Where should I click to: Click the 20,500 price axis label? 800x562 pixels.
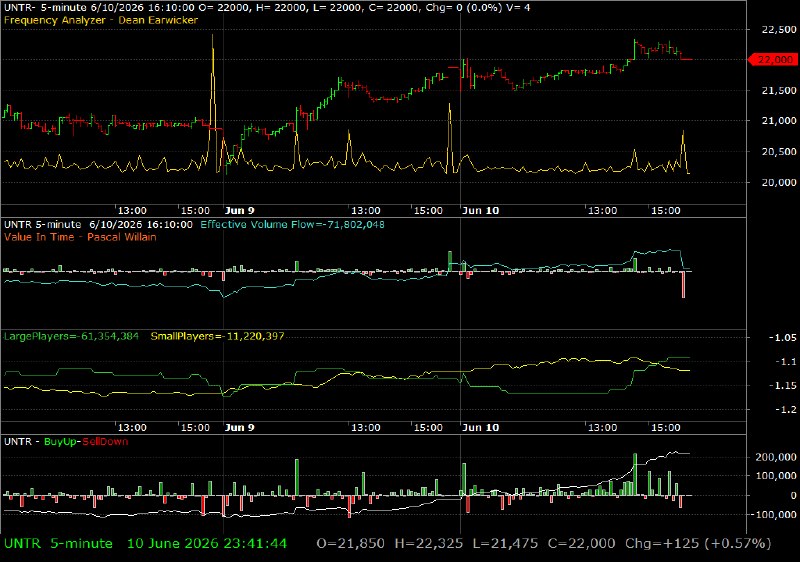coord(779,151)
